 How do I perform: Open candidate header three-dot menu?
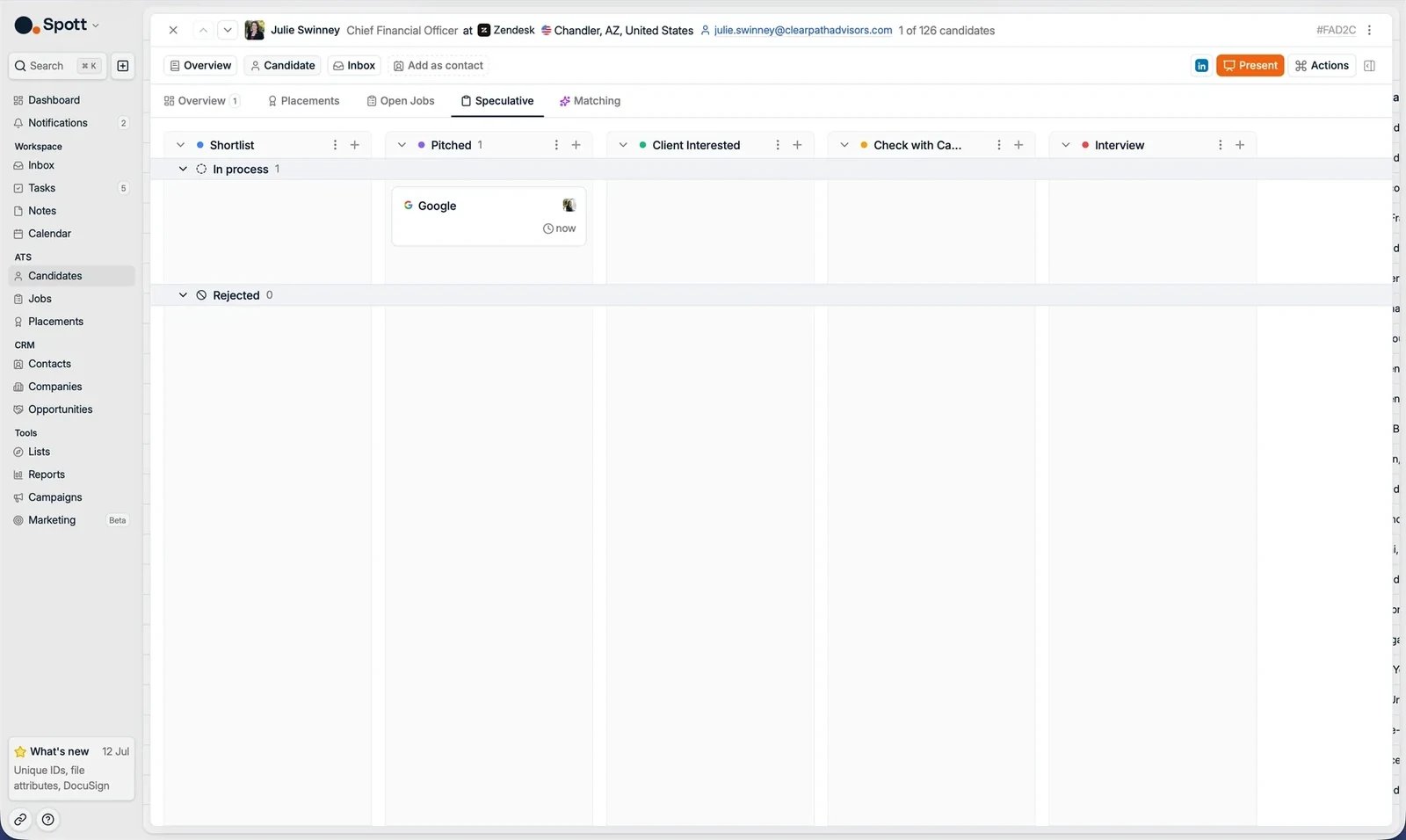click(x=1369, y=30)
